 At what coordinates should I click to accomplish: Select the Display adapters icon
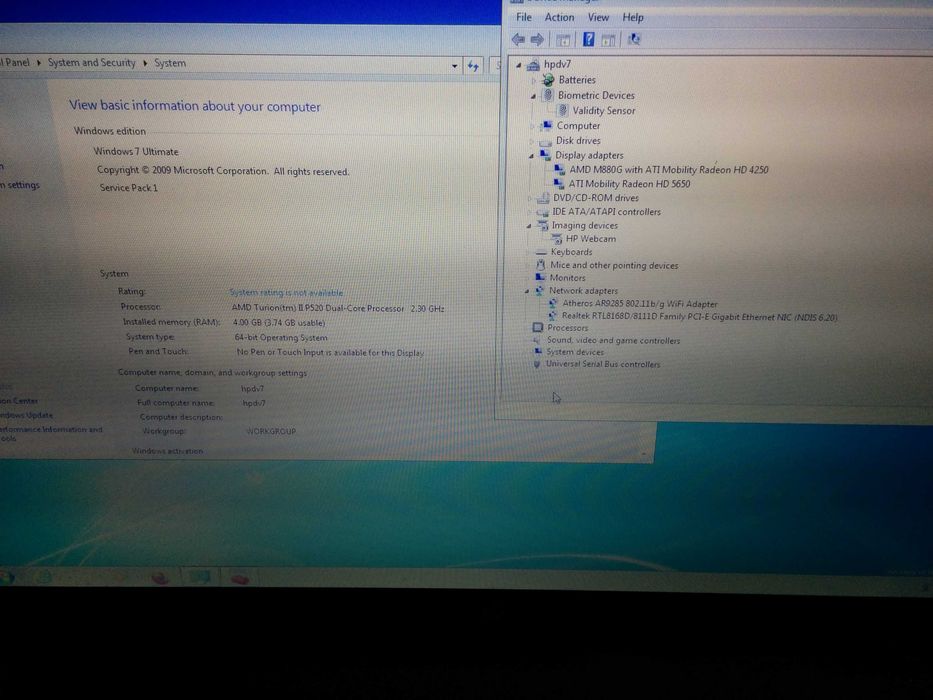coord(545,155)
